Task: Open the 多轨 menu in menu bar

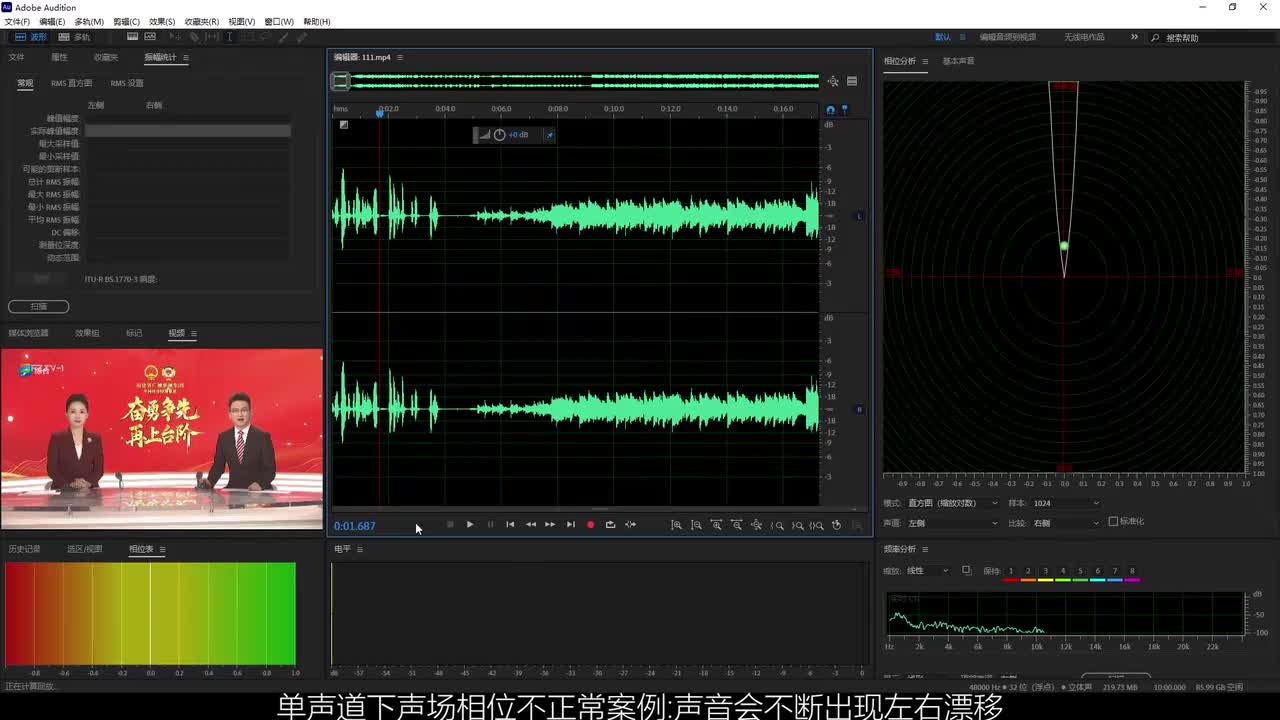Action: point(90,21)
